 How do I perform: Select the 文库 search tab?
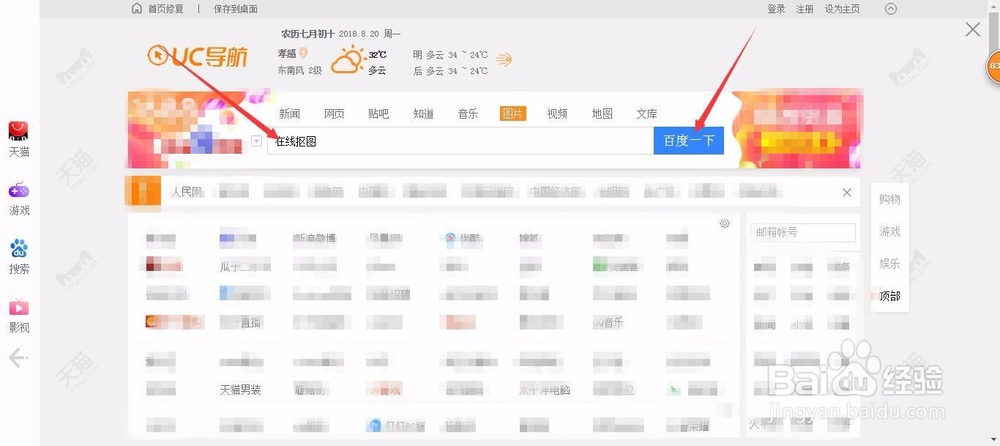click(x=647, y=114)
